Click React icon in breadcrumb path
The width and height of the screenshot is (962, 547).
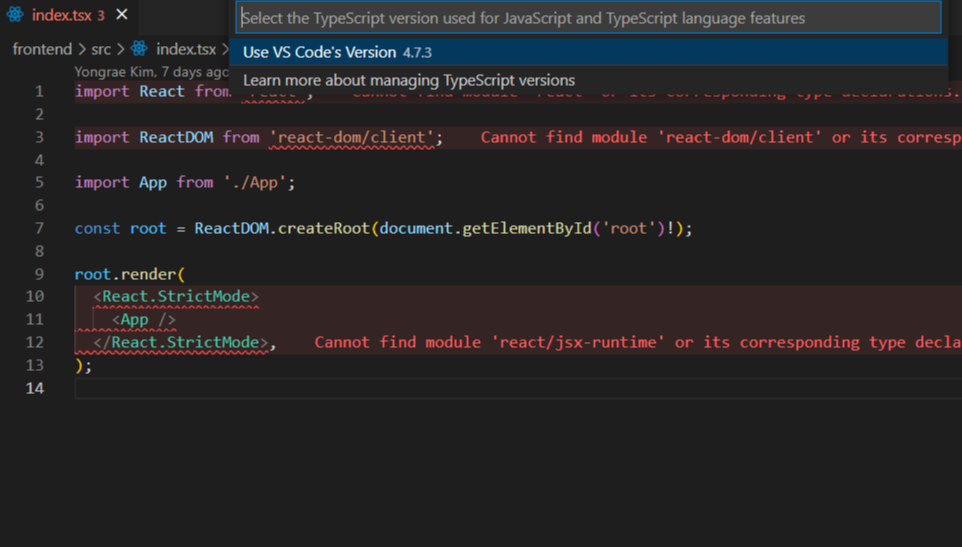[139, 48]
